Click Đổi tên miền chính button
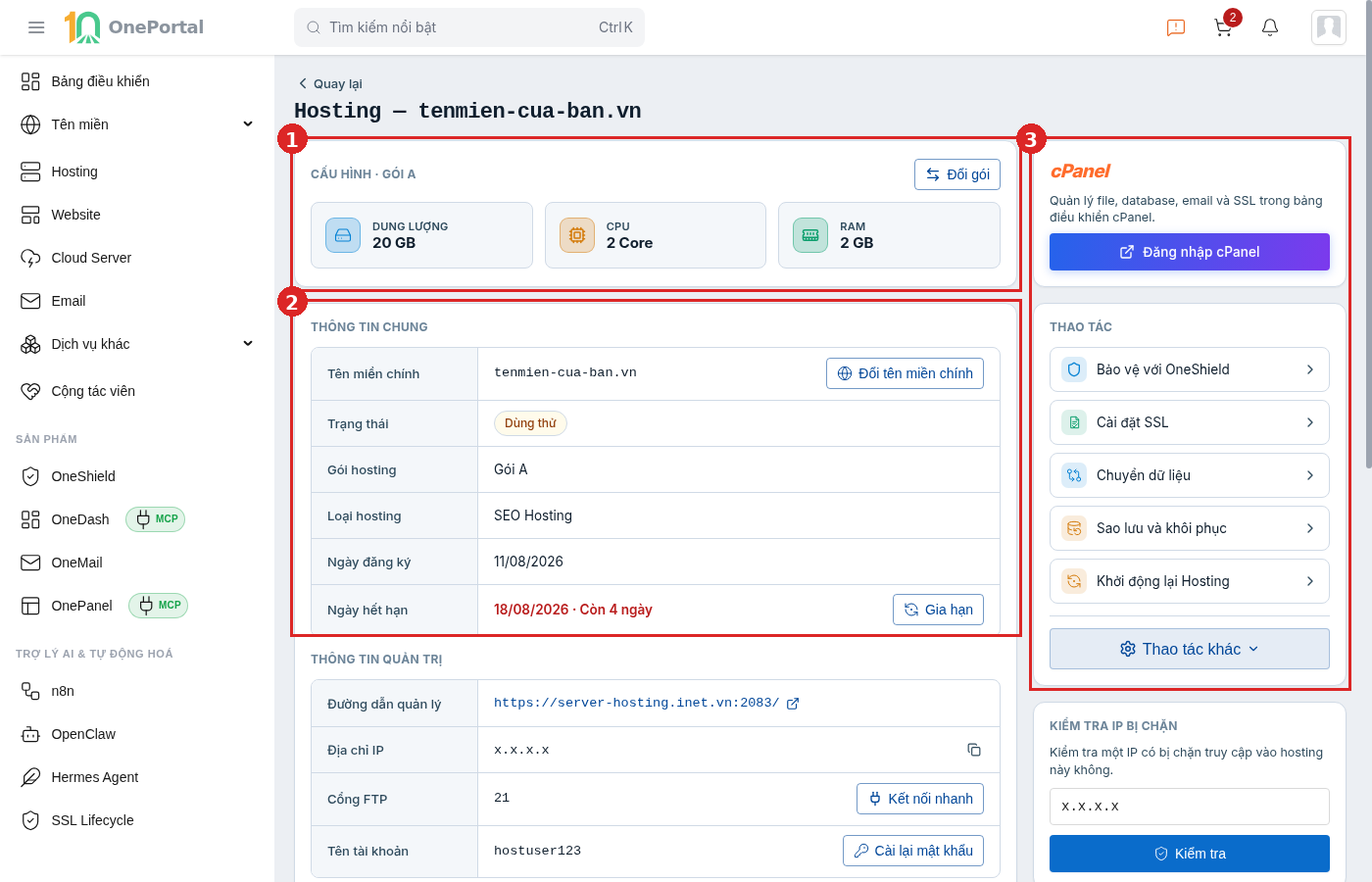Viewport: 1372px width, 882px height. tap(905, 373)
